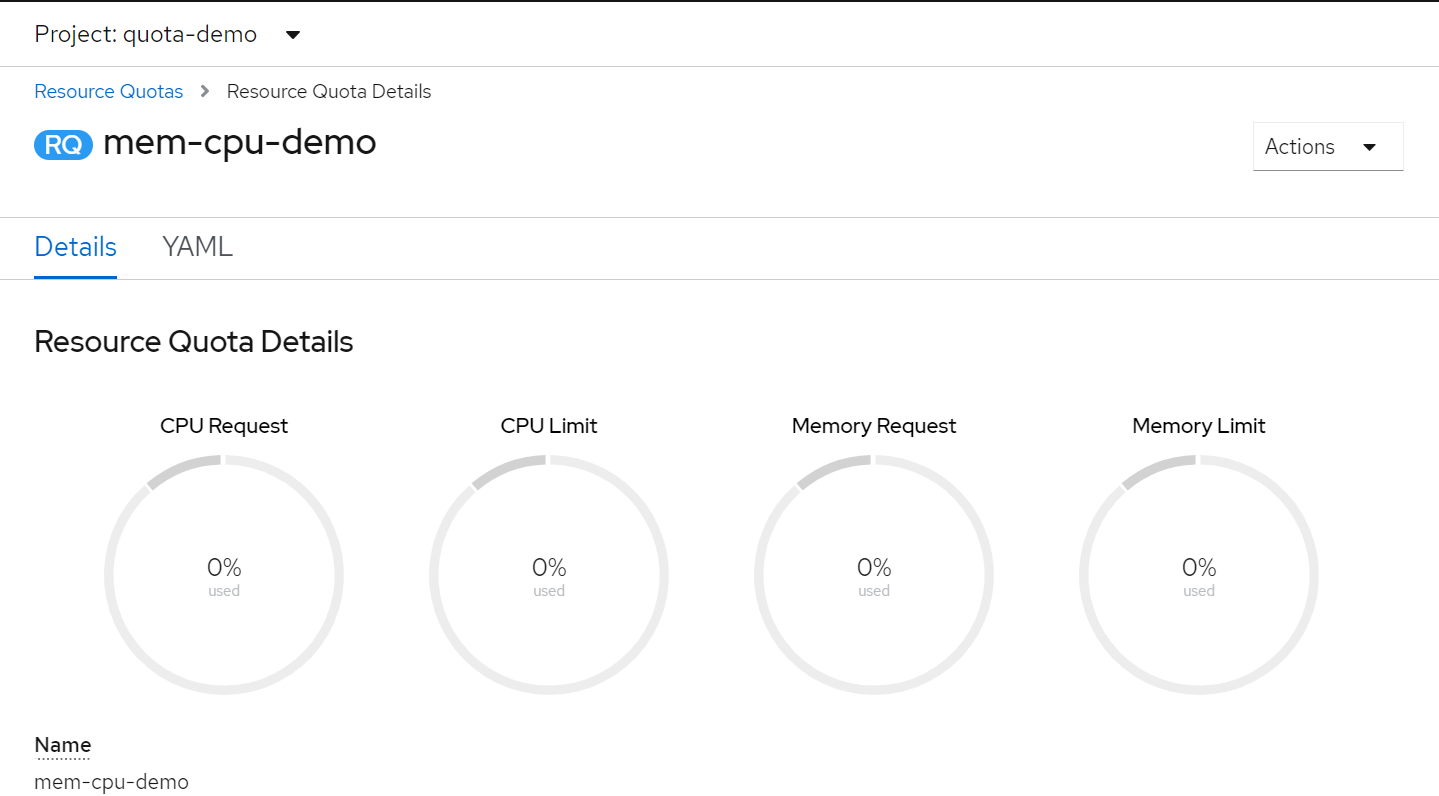The width and height of the screenshot is (1439, 796).
Task: Click the 0% used label inside Memory Limit
Action: coord(1198,575)
